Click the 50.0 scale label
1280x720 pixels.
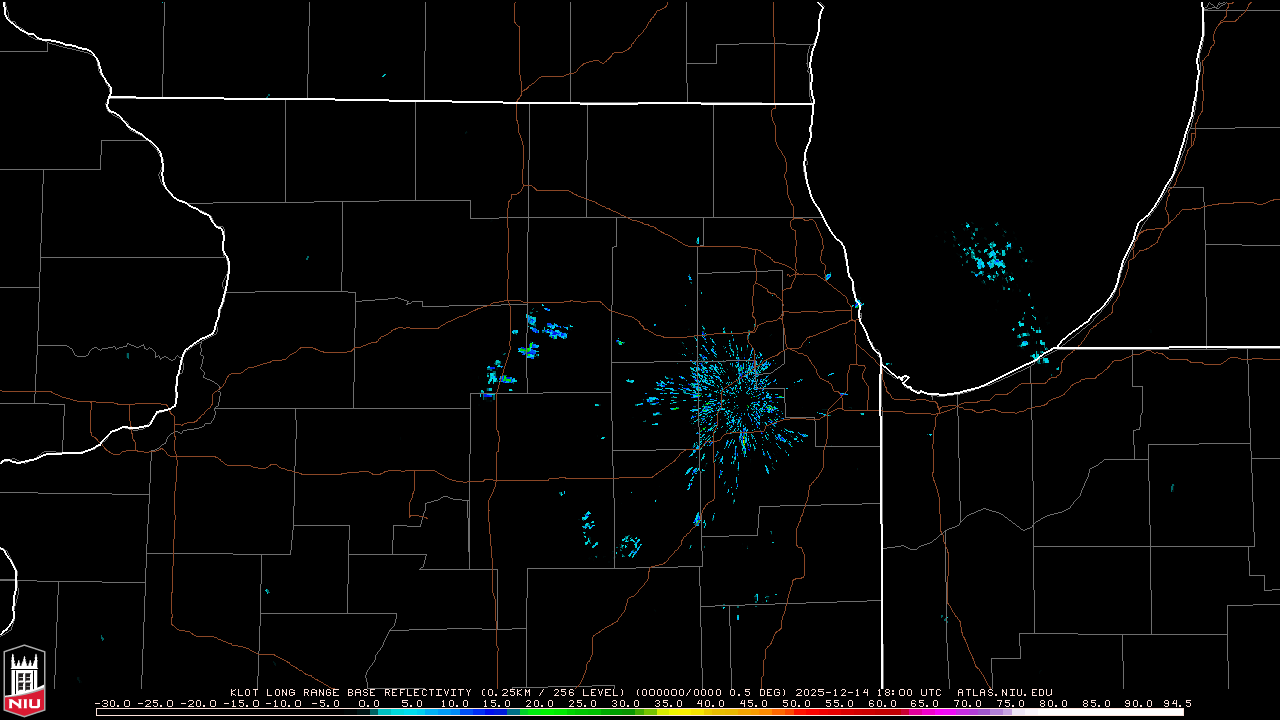coord(797,703)
